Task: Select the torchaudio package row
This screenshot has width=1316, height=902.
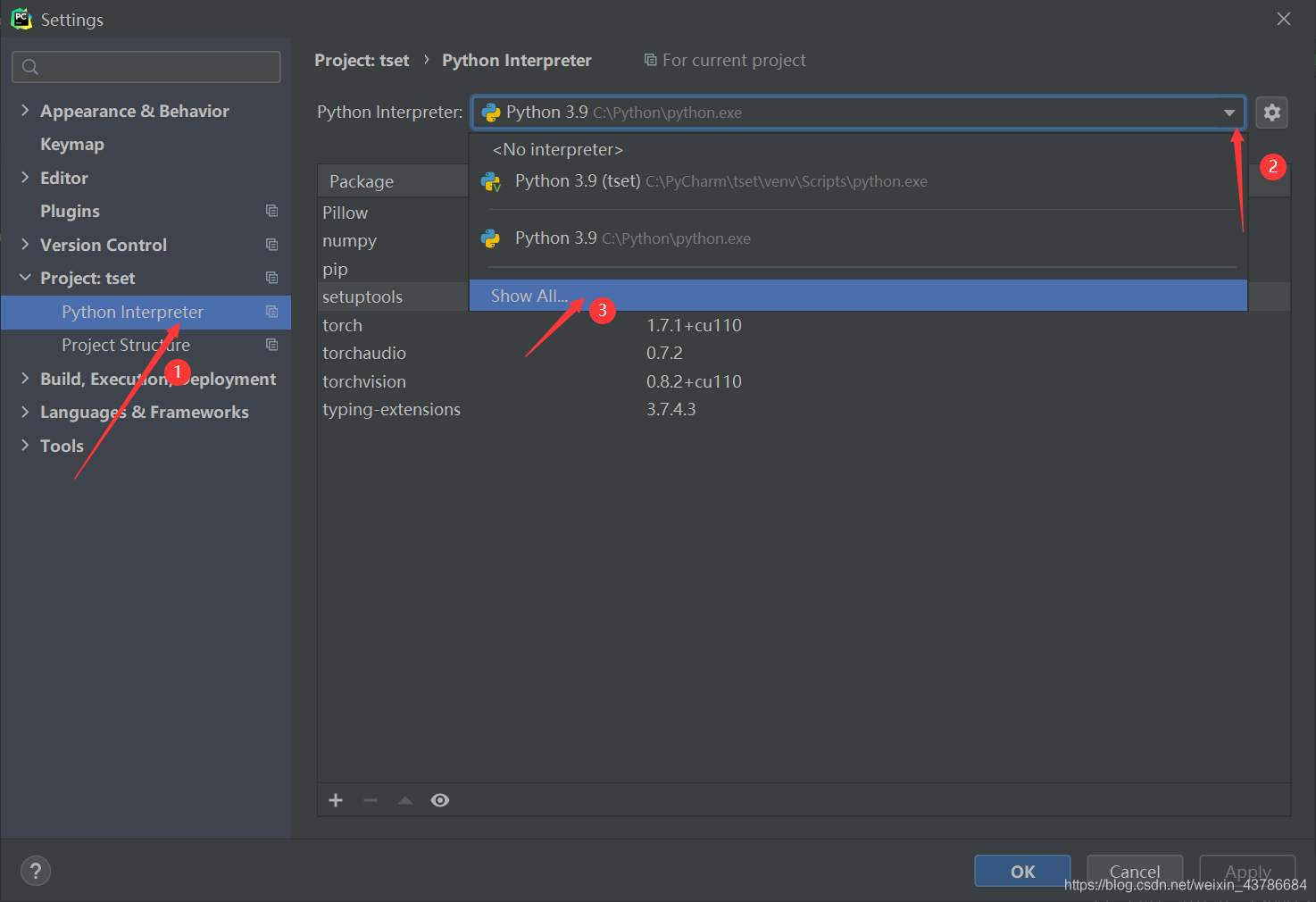Action: [x=804, y=353]
